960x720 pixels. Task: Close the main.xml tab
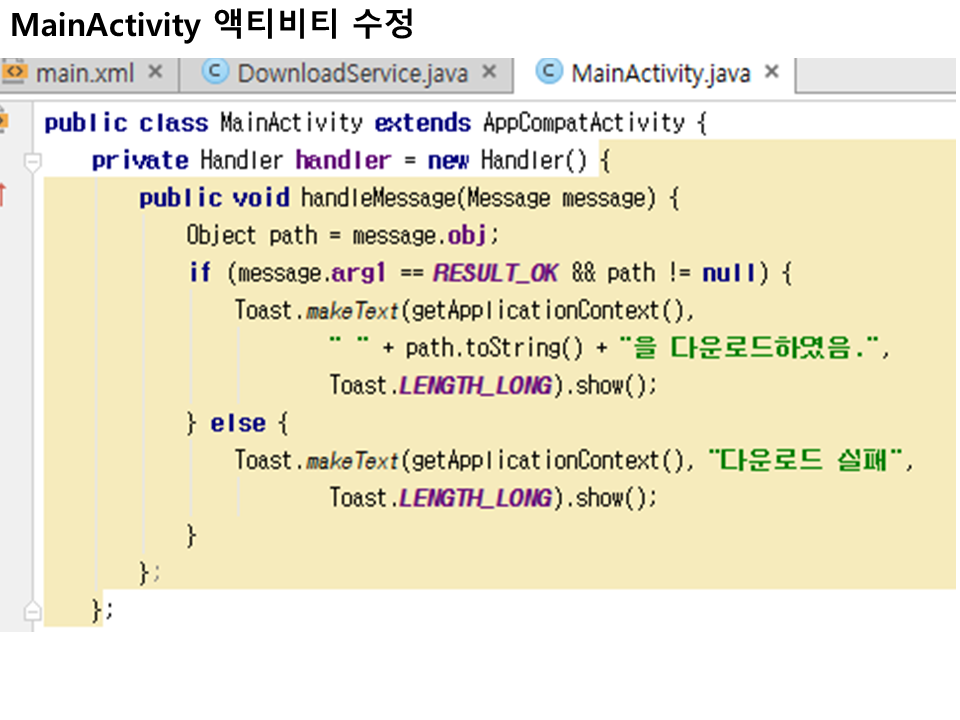point(155,72)
